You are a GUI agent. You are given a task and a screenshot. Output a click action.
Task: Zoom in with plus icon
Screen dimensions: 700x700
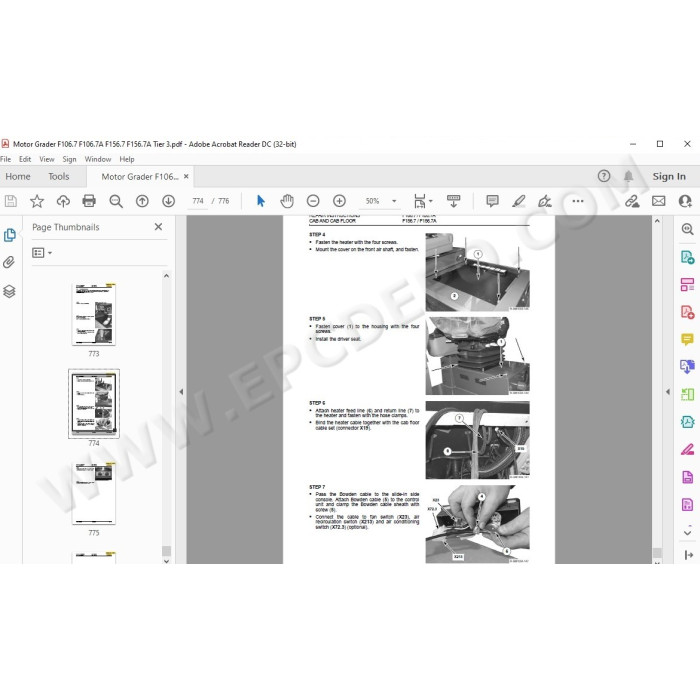pos(339,201)
